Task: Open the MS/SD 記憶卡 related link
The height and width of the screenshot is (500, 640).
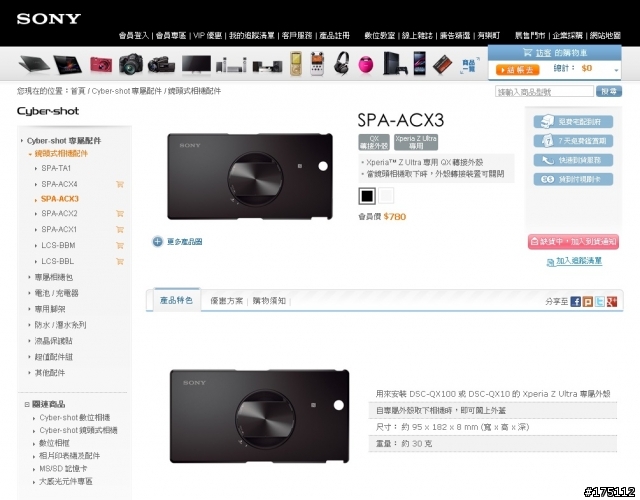Action: (63, 469)
